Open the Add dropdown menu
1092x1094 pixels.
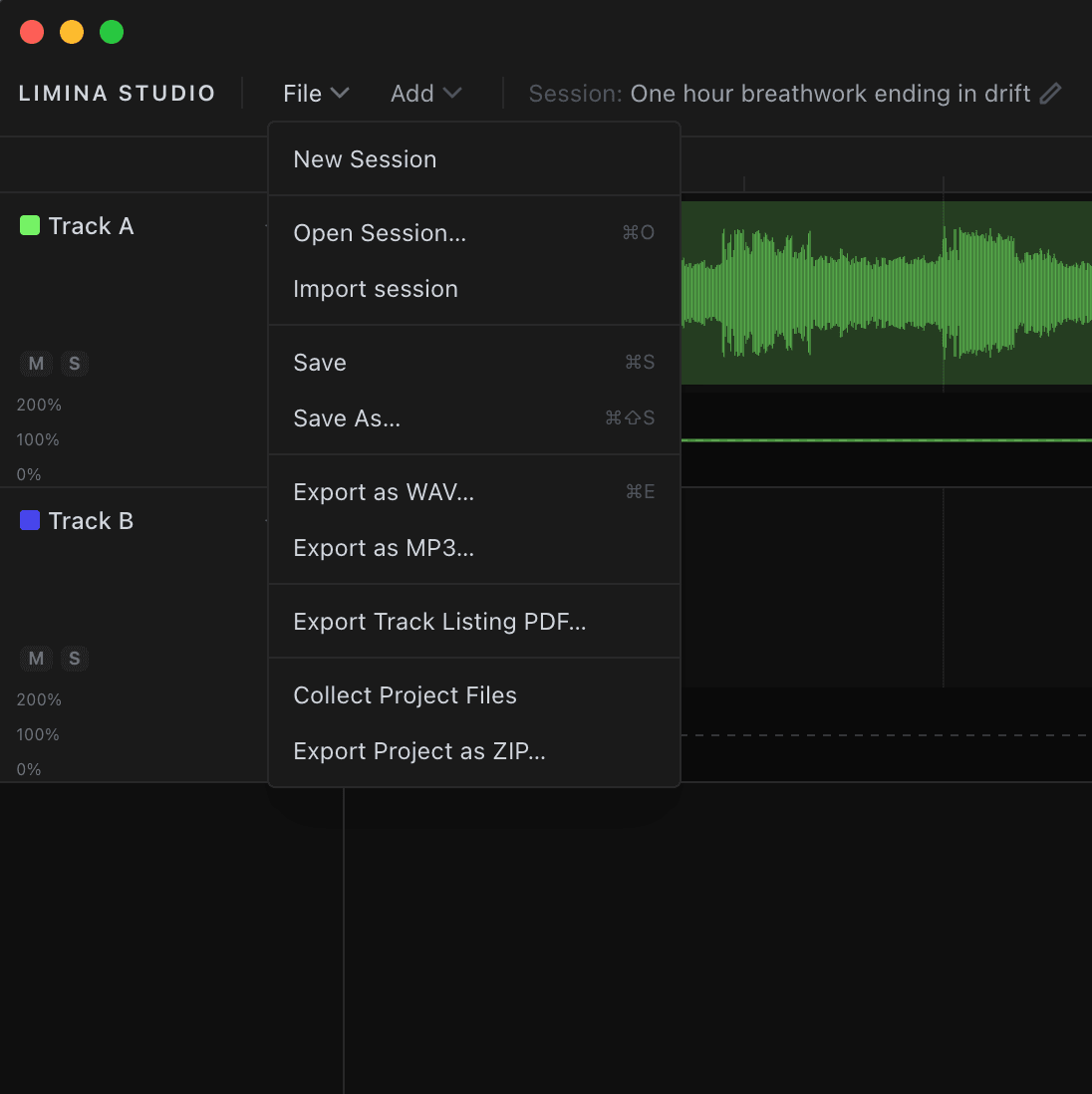point(425,94)
